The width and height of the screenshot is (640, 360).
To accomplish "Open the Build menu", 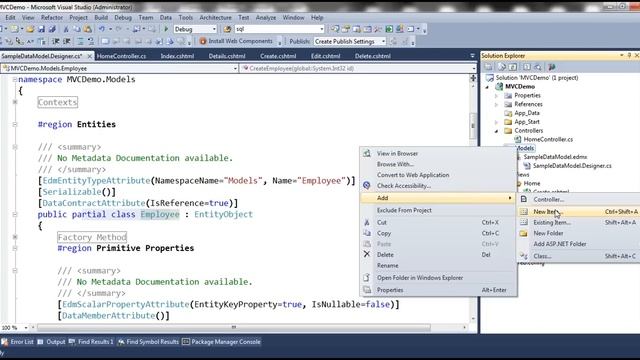I will 101,18.
